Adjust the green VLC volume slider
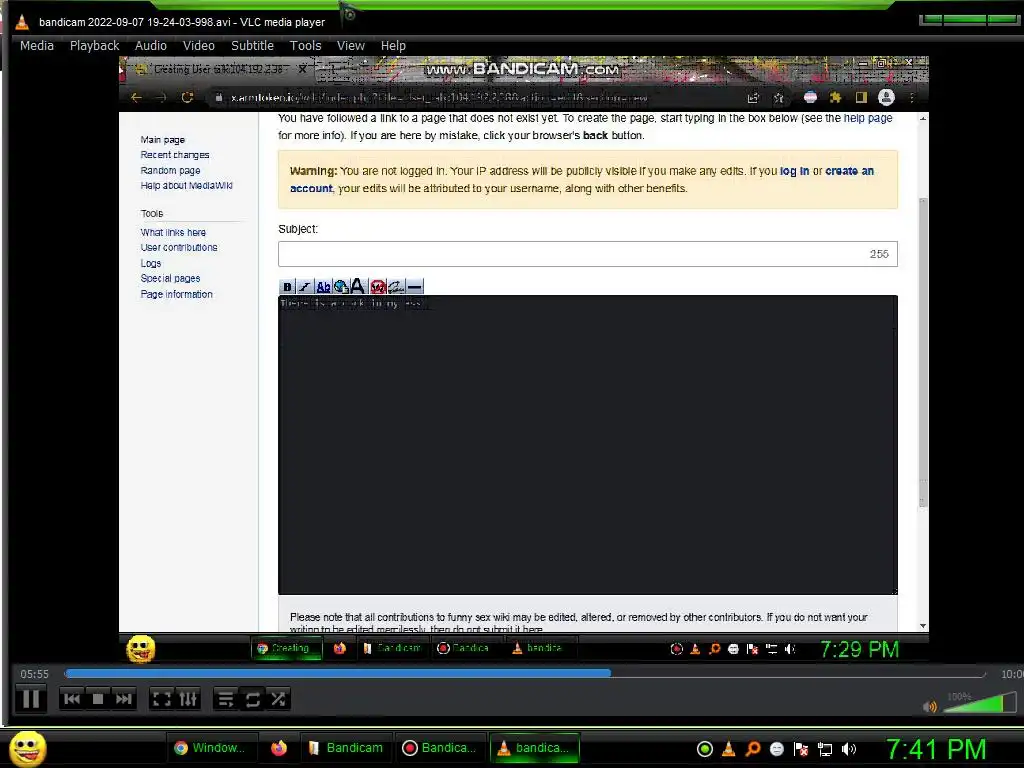The width and height of the screenshot is (1024, 768). coord(980,703)
